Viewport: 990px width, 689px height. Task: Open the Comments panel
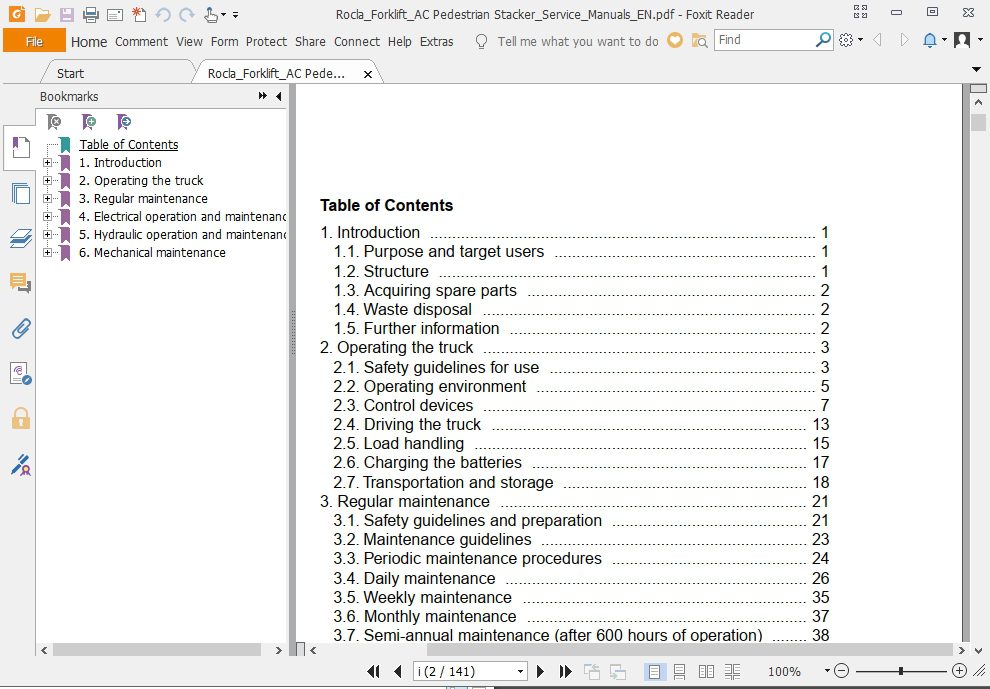click(21, 283)
